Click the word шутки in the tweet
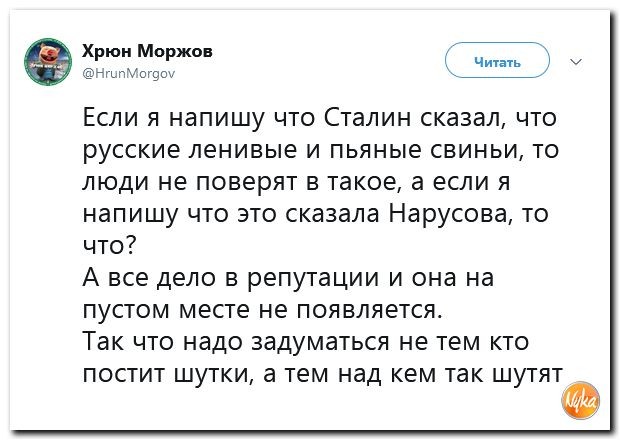Image resolution: width=621 pixels, height=441 pixels. (214, 374)
